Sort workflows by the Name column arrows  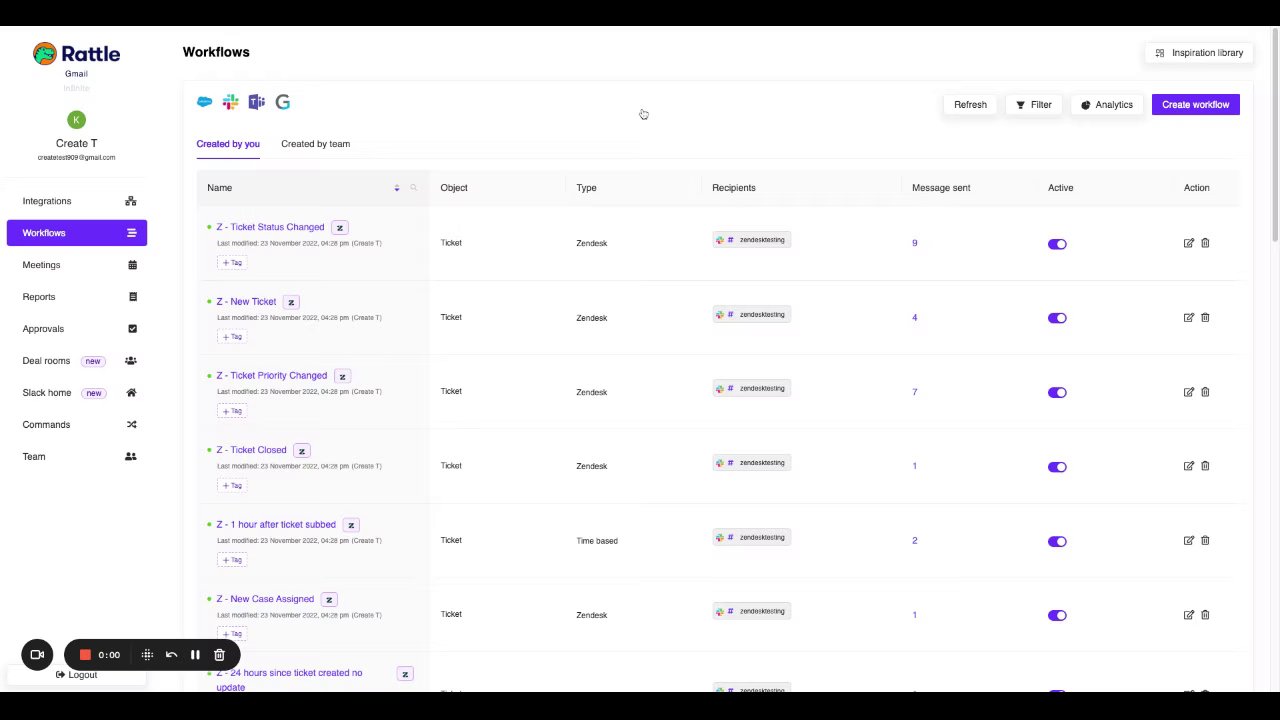click(397, 188)
